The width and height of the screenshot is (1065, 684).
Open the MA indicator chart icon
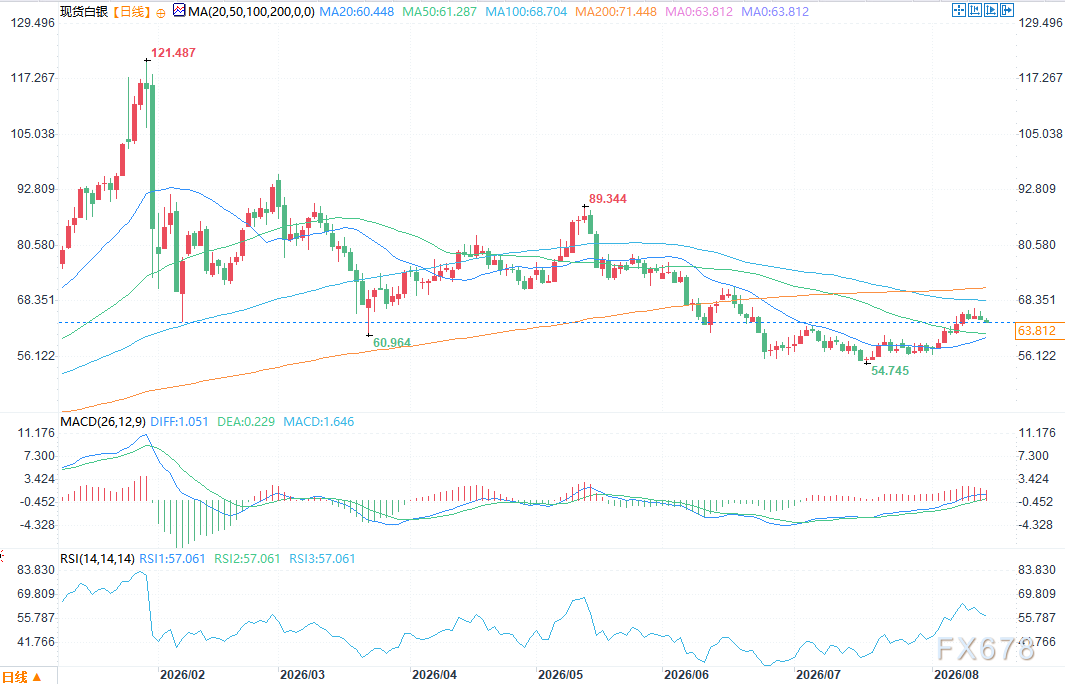pyautogui.click(x=179, y=10)
